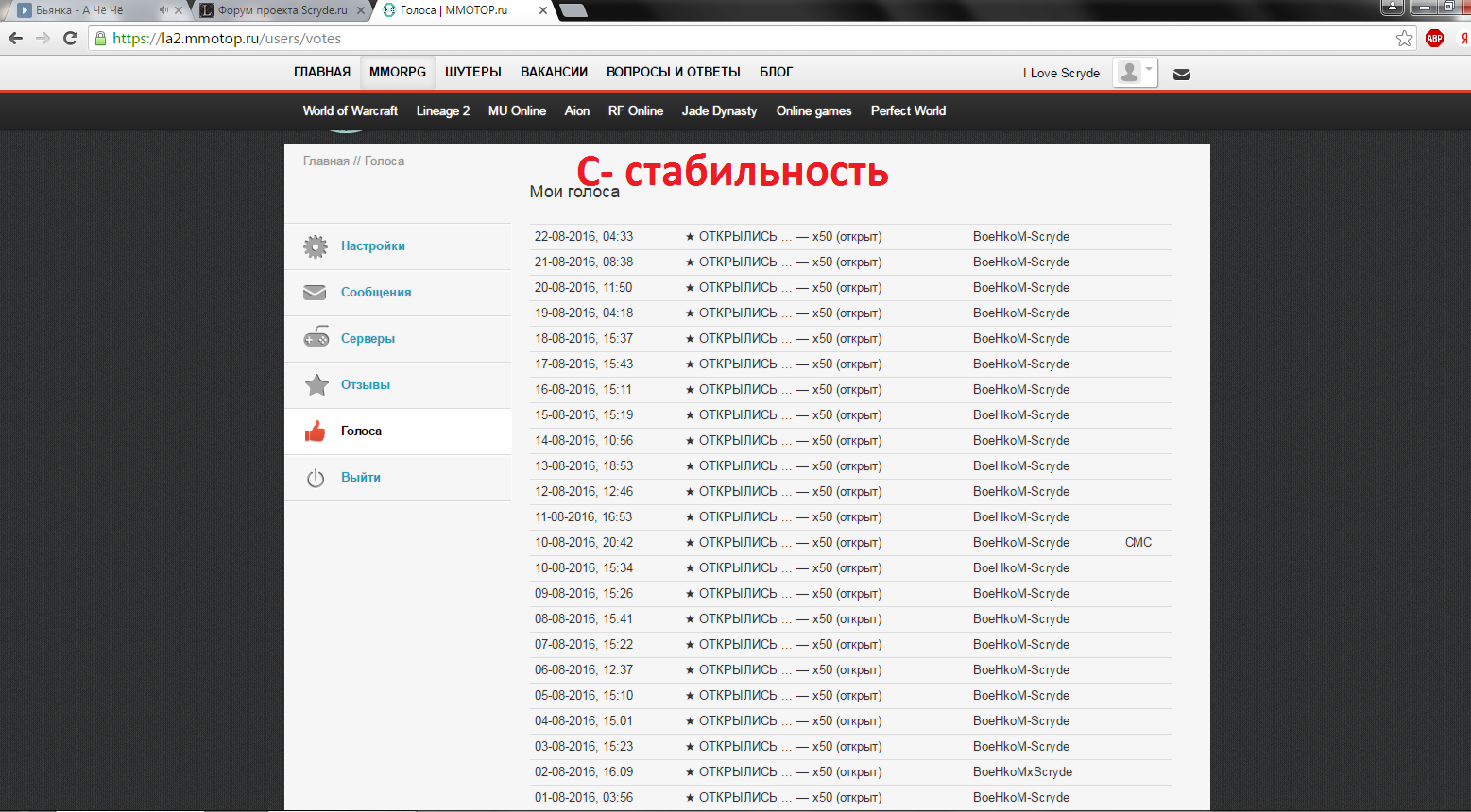Open the Perfect World category link

(908, 110)
